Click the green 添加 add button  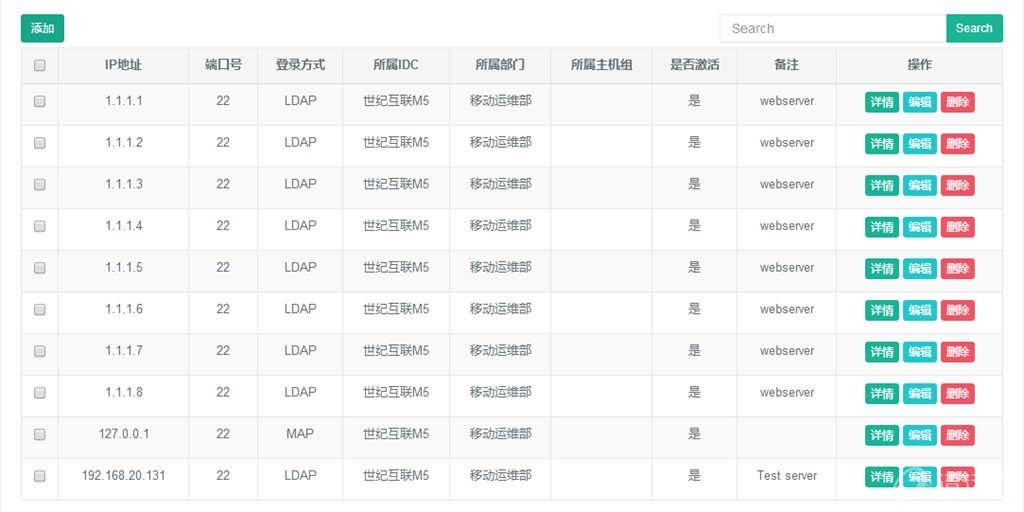tap(42, 28)
